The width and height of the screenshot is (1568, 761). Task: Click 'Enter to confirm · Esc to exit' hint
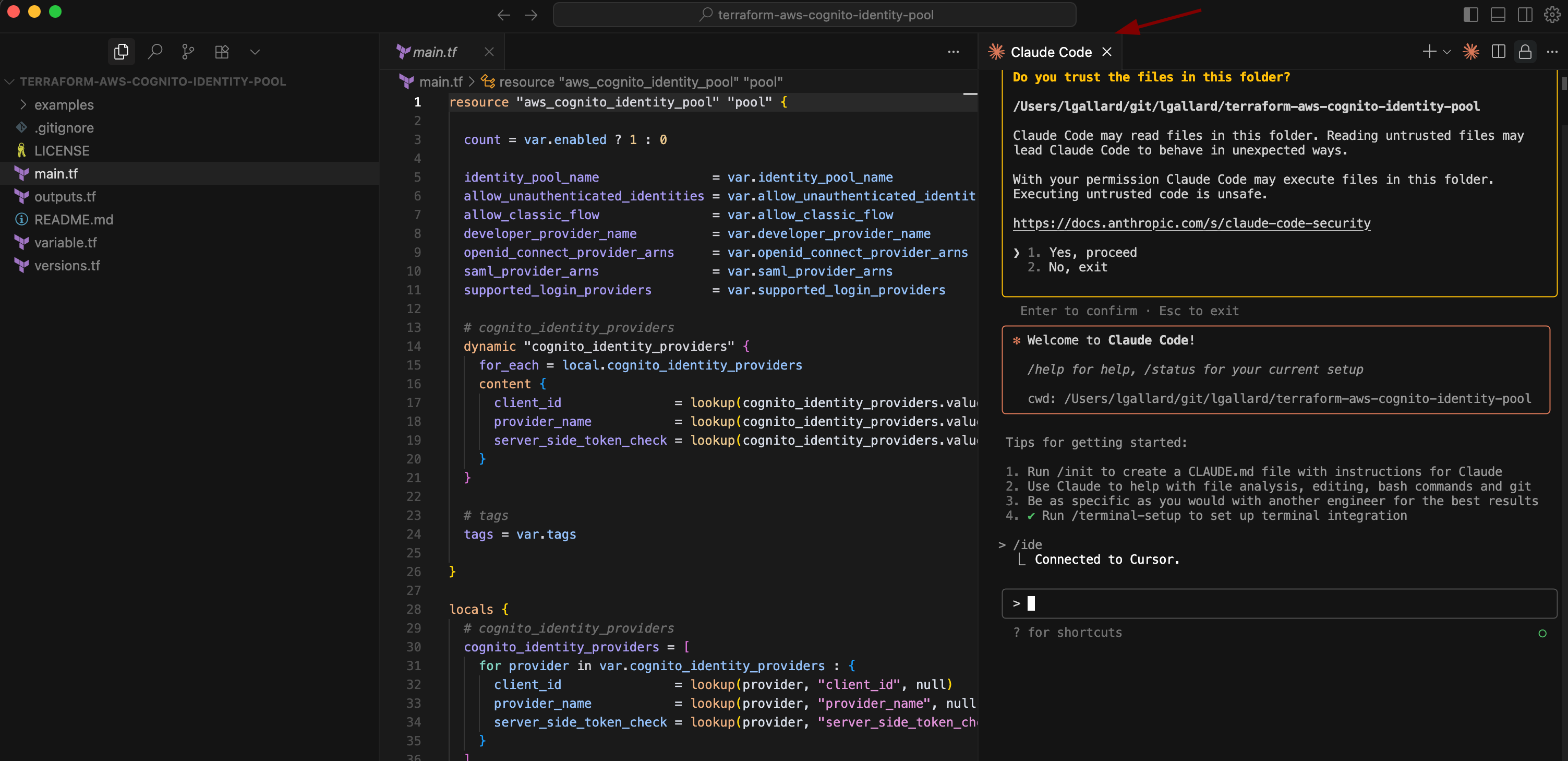point(1129,311)
